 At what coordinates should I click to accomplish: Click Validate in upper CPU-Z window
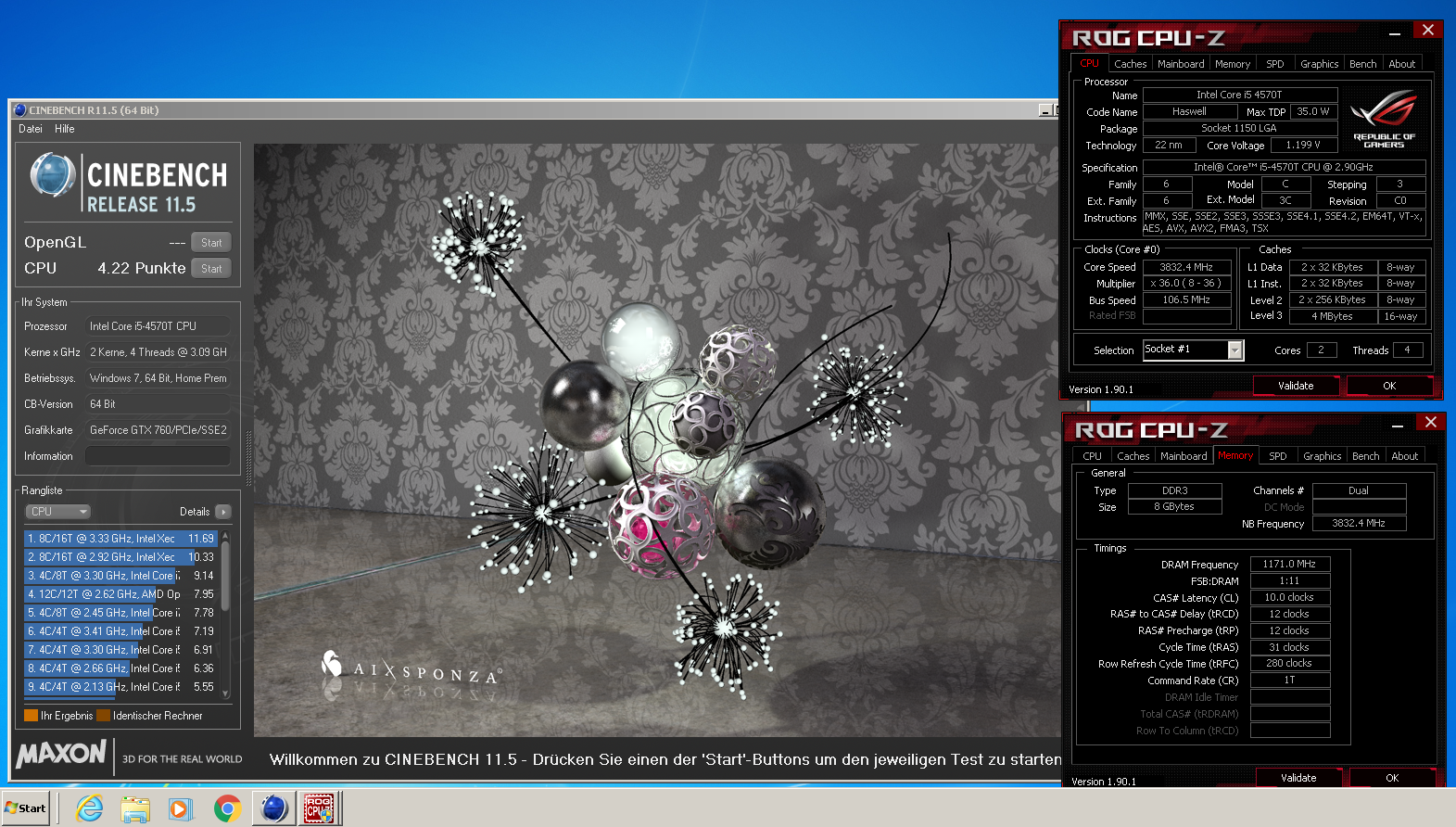coord(1296,386)
